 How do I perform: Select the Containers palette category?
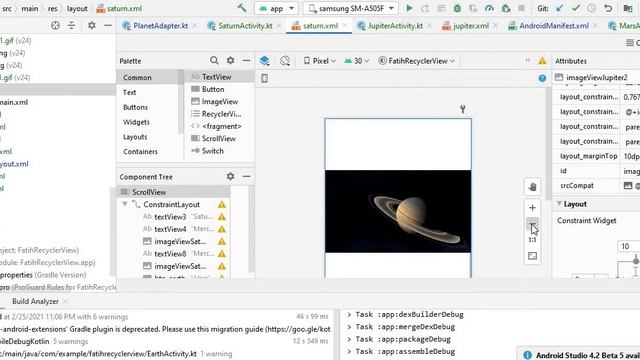(140, 151)
